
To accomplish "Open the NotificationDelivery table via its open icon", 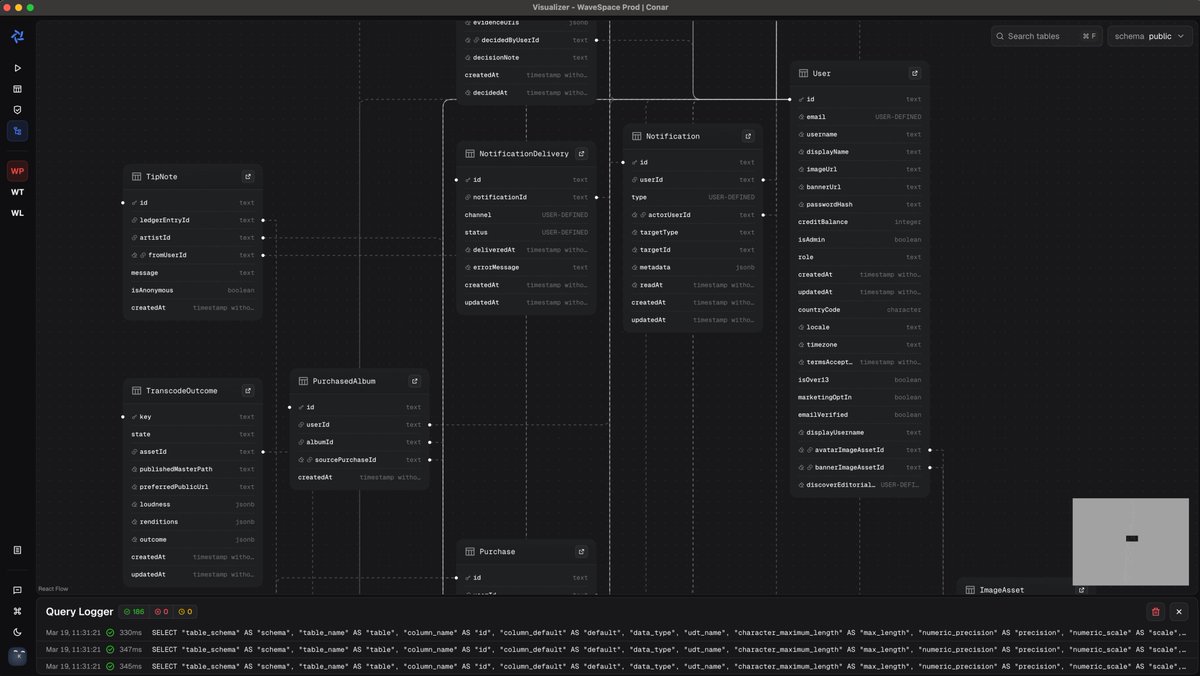I will point(582,154).
